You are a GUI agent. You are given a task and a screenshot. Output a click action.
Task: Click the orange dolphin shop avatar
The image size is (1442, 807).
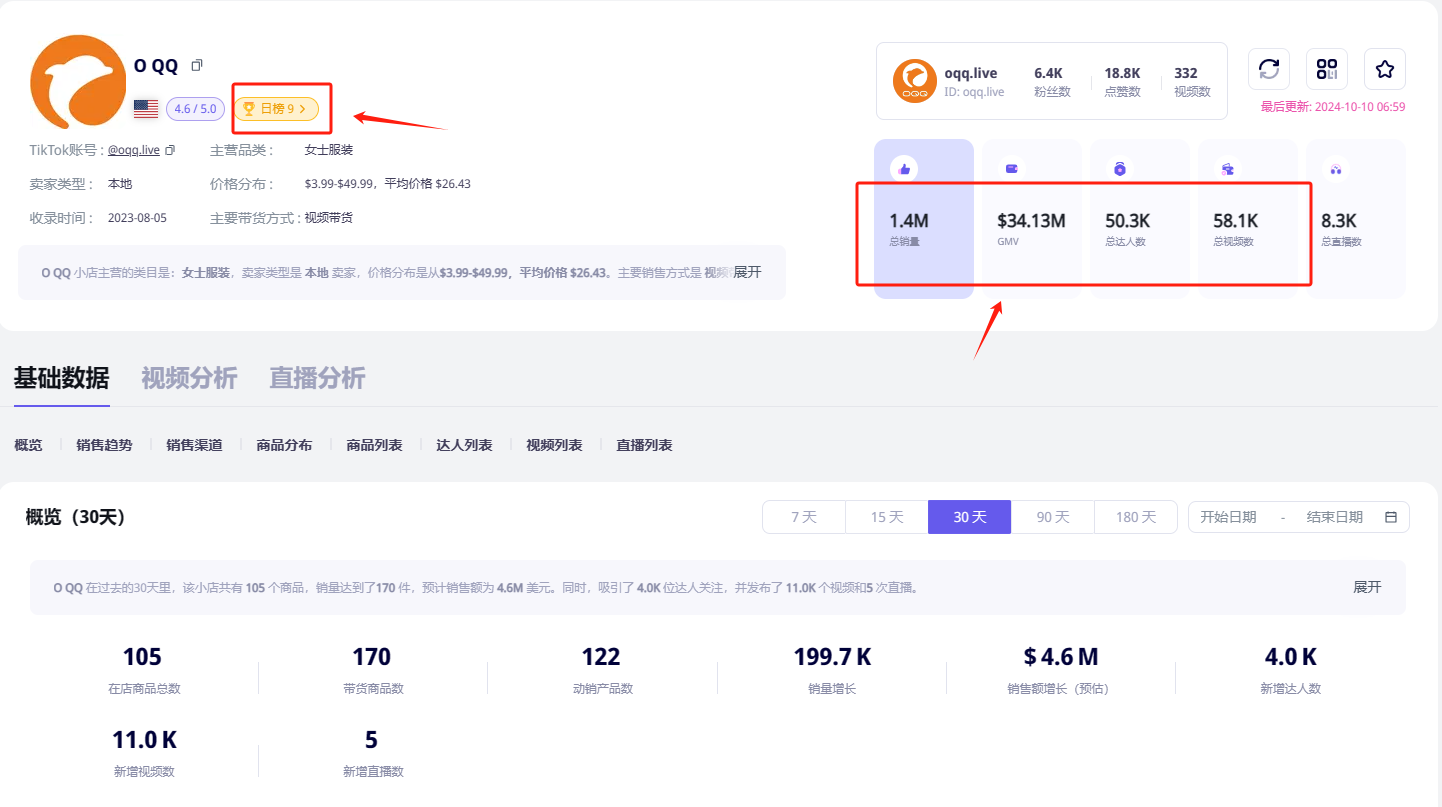coord(78,82)
